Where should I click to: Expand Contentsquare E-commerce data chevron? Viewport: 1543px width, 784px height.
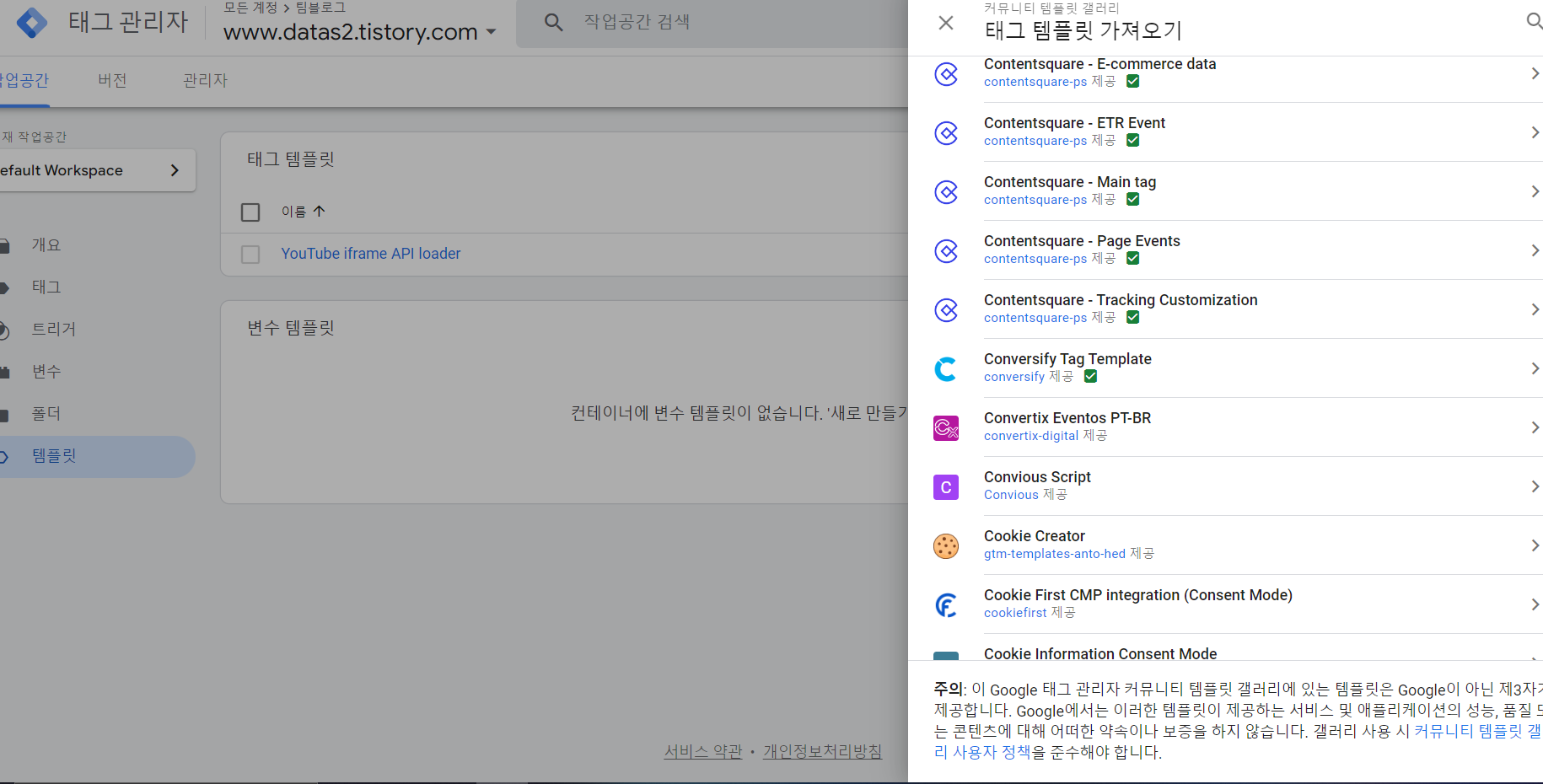pos(1535,74)
